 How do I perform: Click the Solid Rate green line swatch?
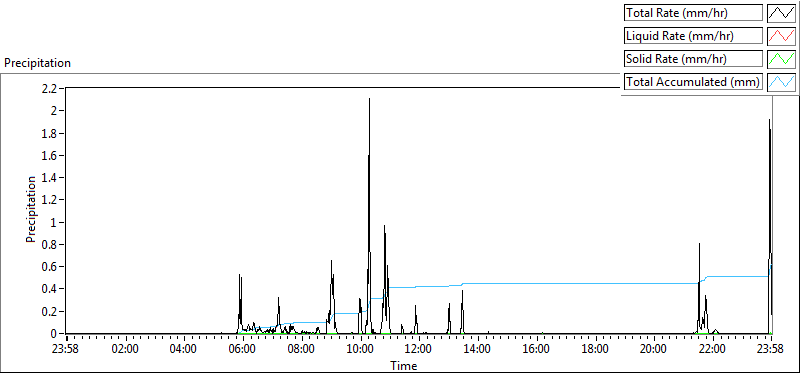click(782, 59)
